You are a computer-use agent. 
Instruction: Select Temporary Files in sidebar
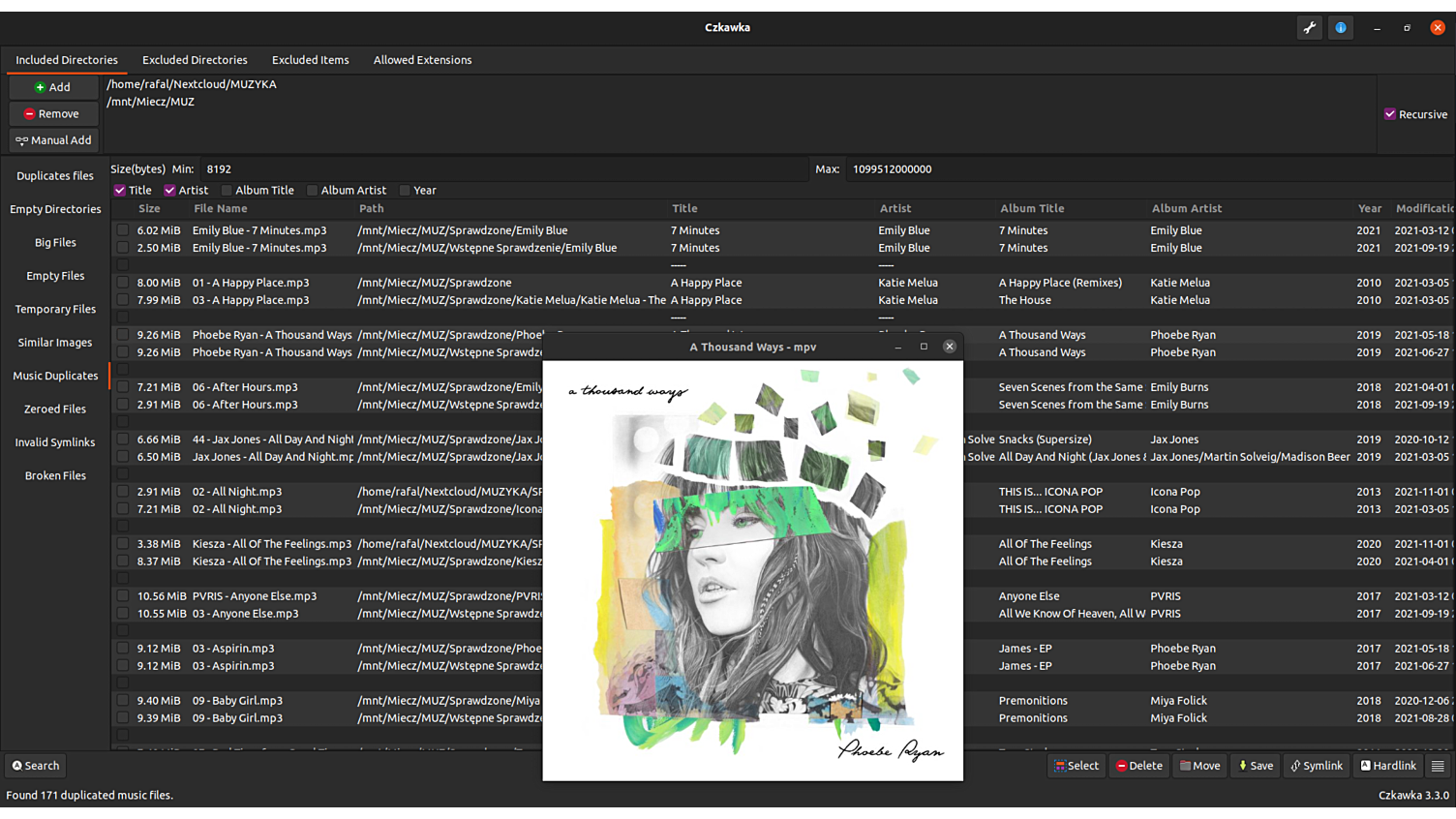(x=55, y=310)
